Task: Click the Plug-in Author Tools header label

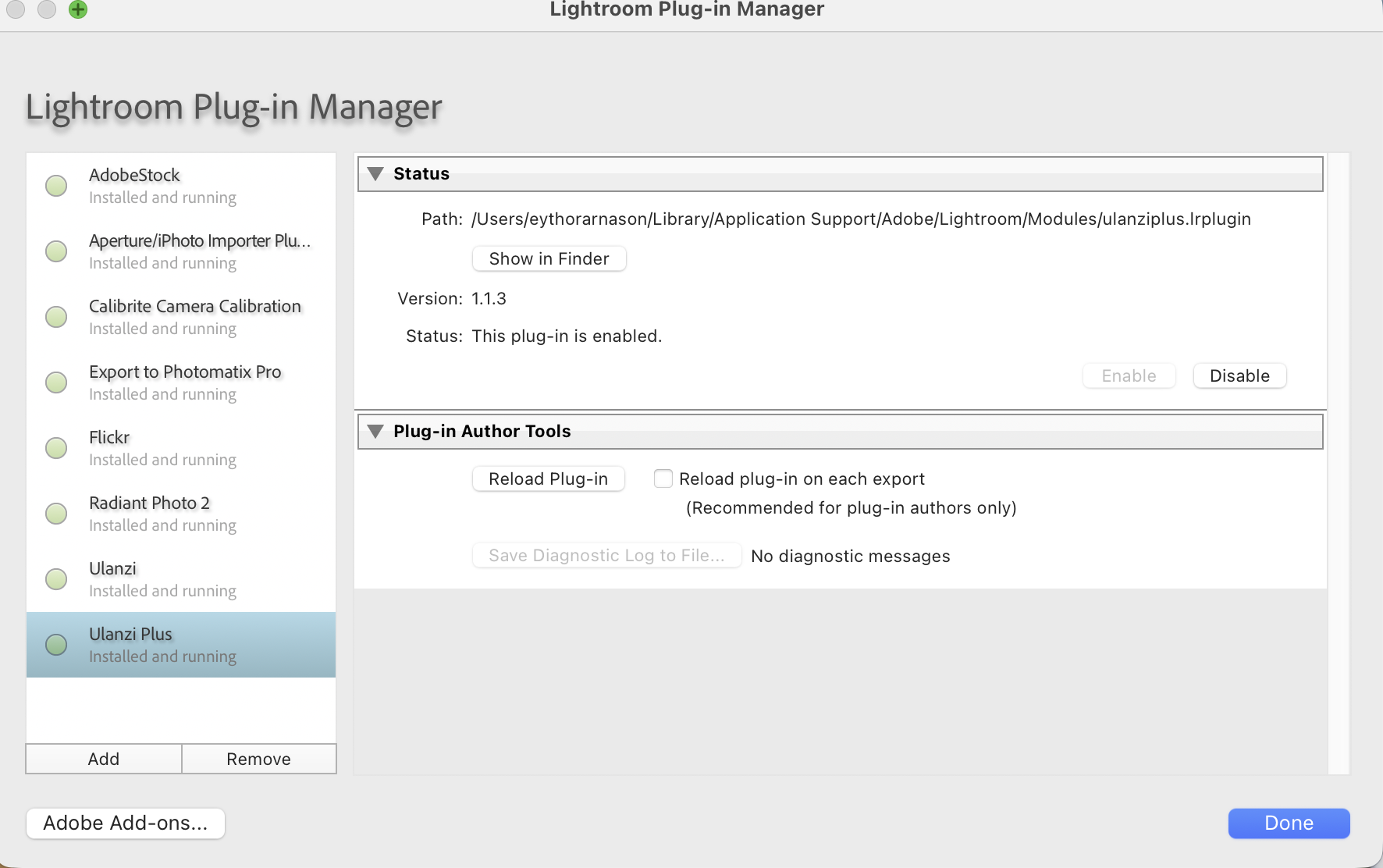Action: [x=482, y=431]
